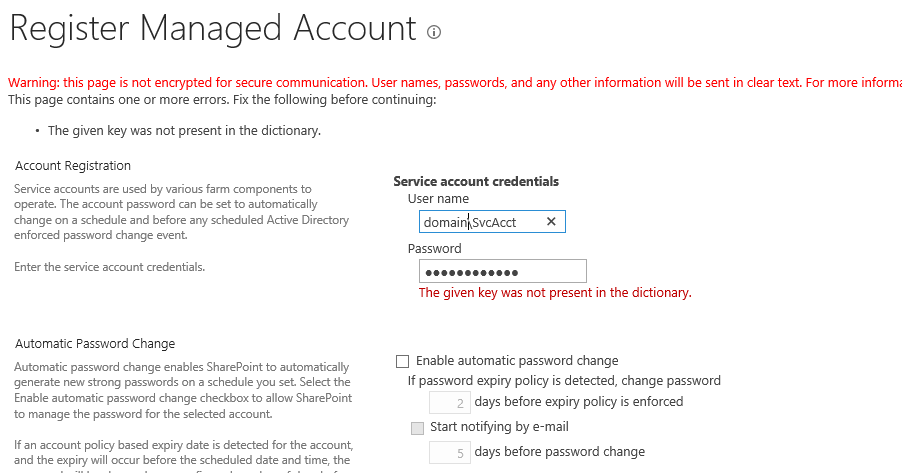
Task: Click the Account Registration section heading
Action: (x=73, y=165)
